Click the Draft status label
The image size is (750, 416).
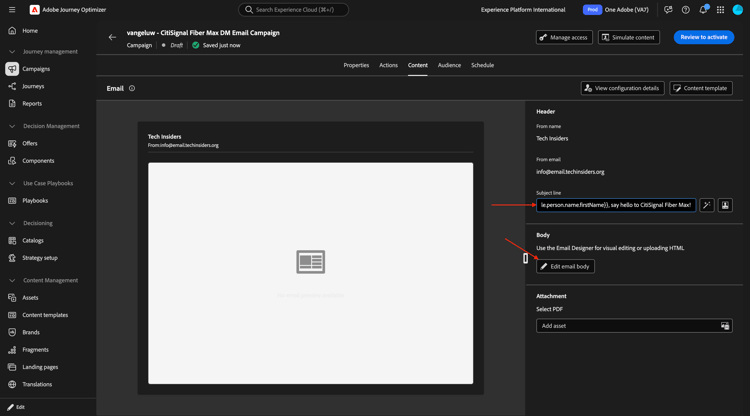tap(176, 45)
